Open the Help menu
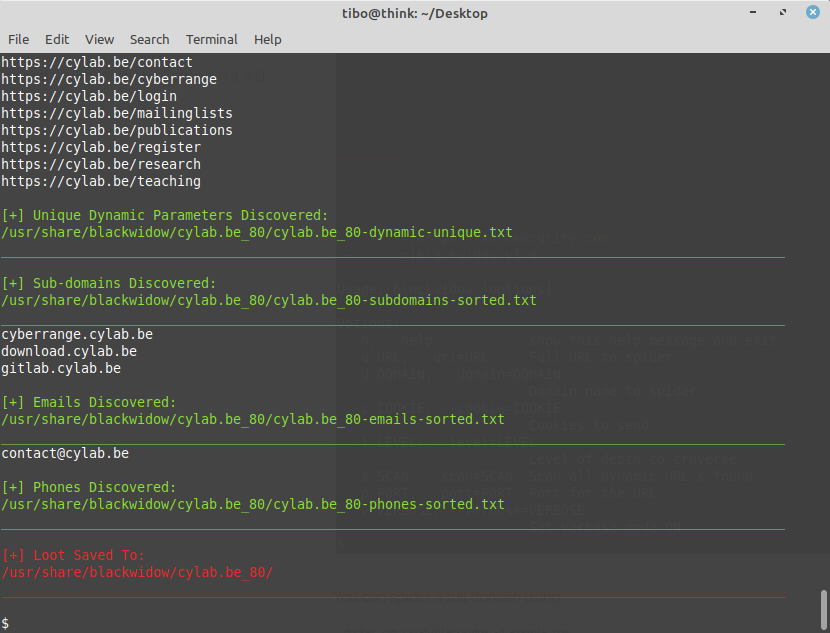Screen dimensions: 830x633 click(x=267, y=40)
